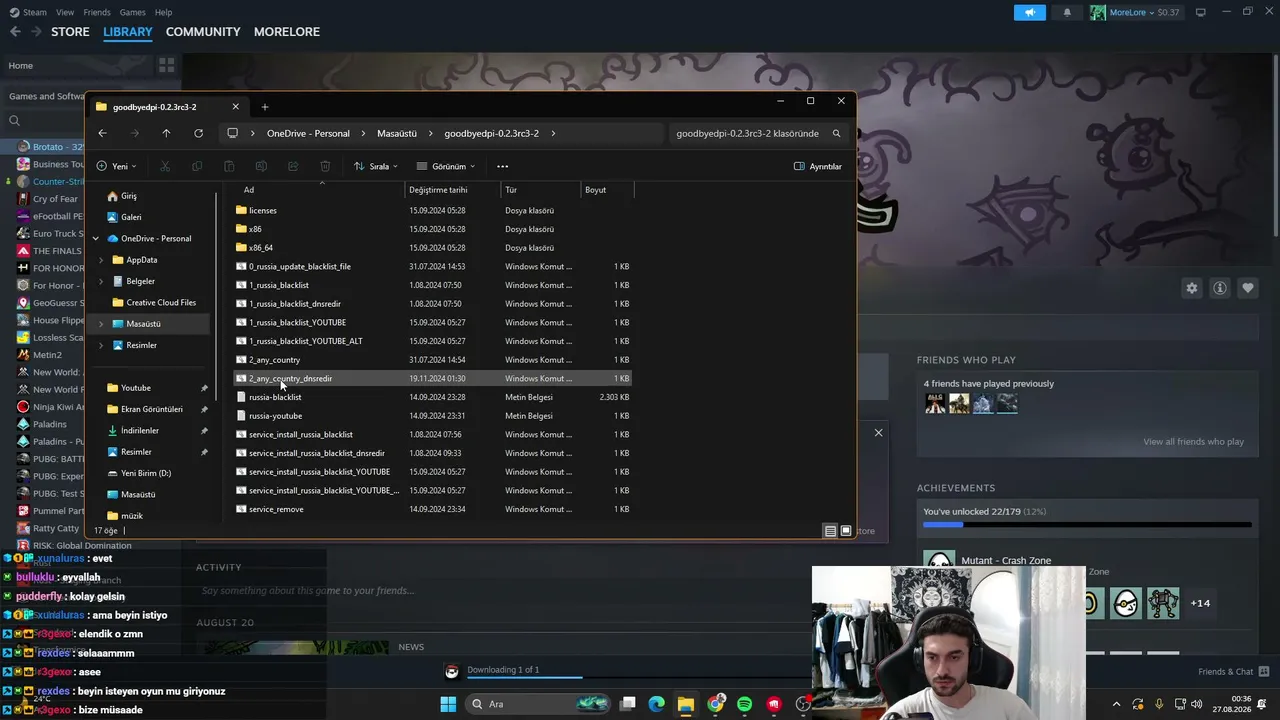The image size is (1280, 720).
Task: Open the MoreLore account dropdown
Action: click(1136, 12)
